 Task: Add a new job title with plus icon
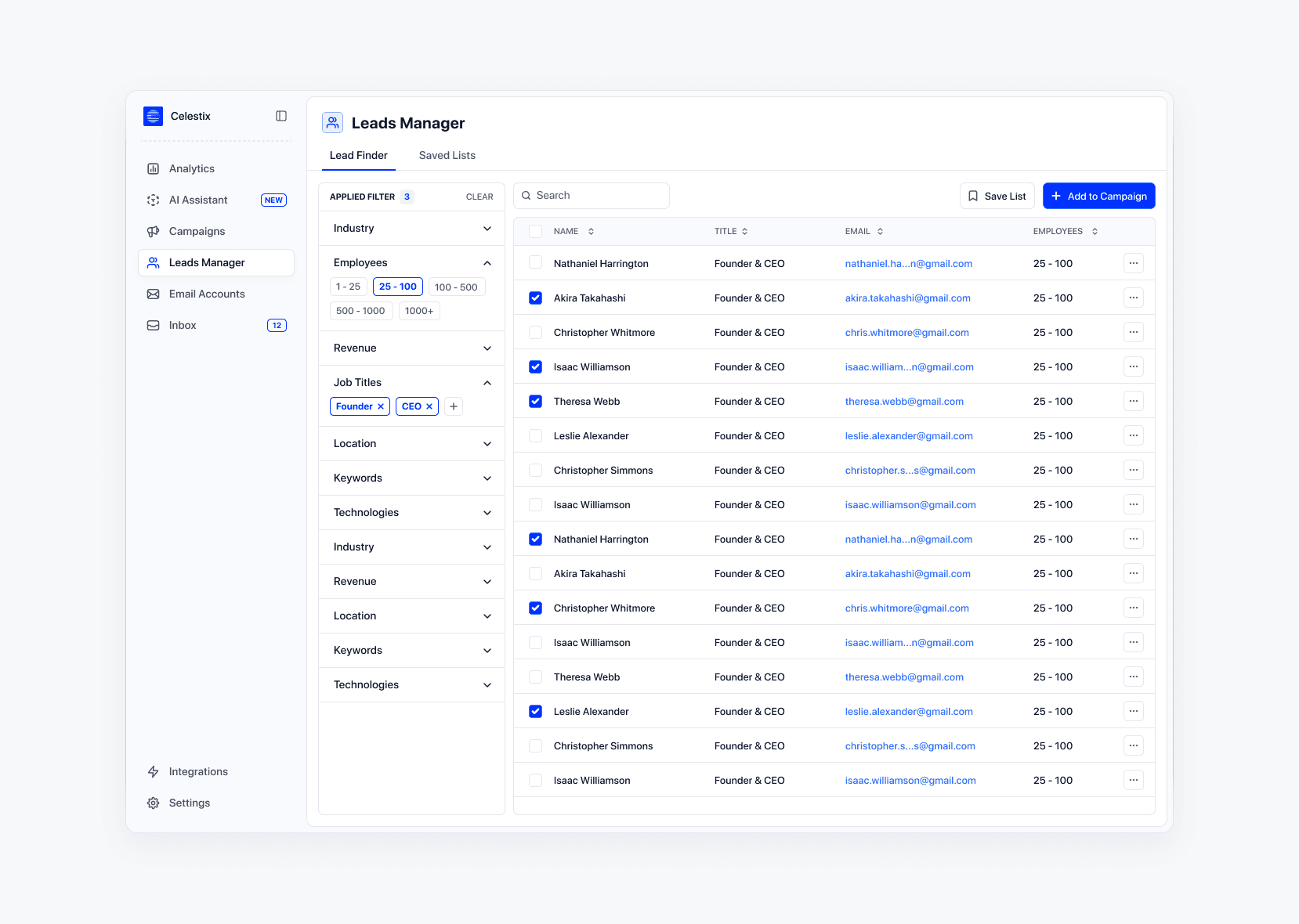[x=454, y=406]
